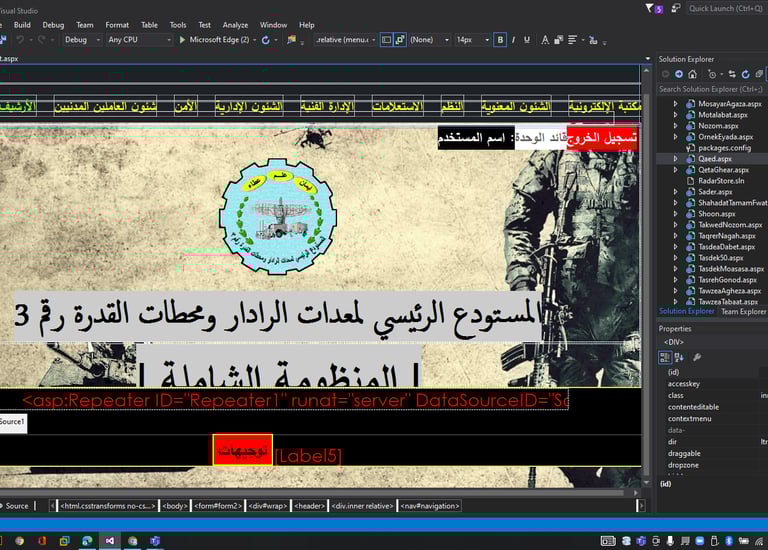Toggle Bold formatting button

pyautogui.click(x=500, y=40)
